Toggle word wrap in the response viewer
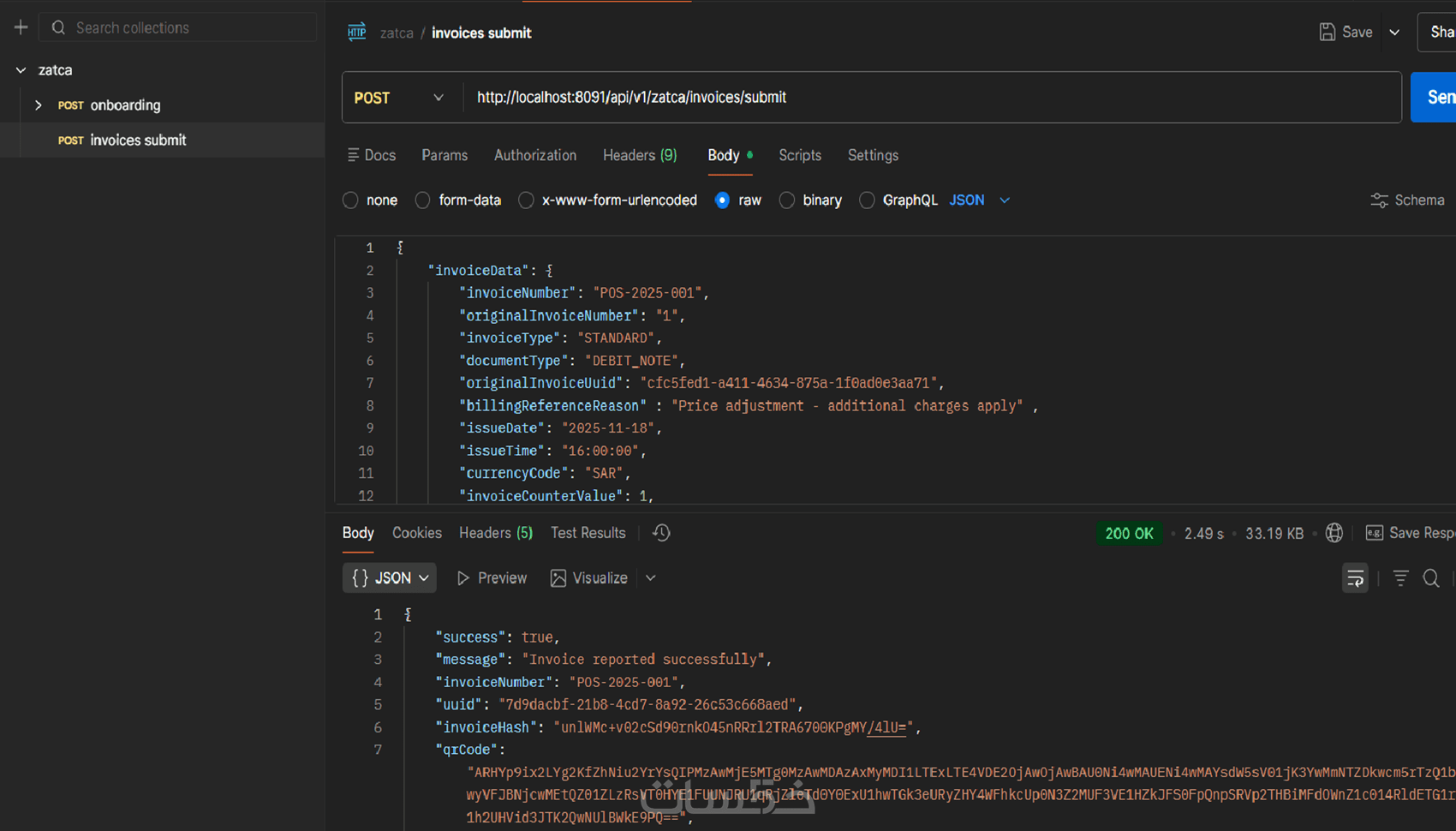 pyautogui.click(x=1355, y=578)
